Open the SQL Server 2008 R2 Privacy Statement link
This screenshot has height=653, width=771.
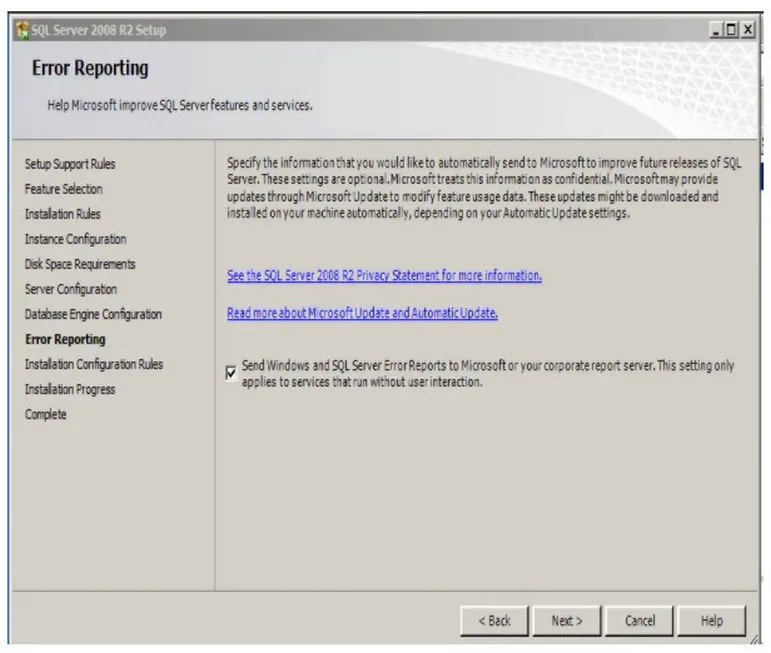[x=384, y=275]
